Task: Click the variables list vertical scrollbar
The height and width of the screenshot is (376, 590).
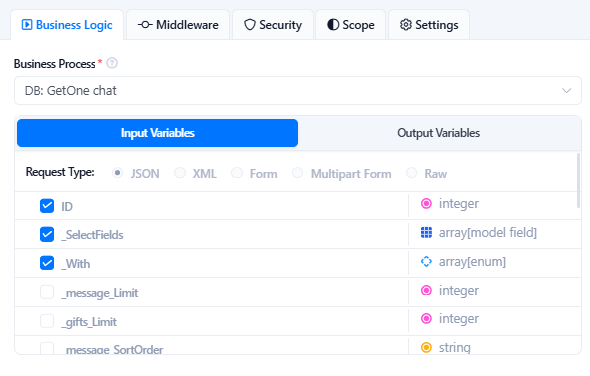Action: (578, 180)
